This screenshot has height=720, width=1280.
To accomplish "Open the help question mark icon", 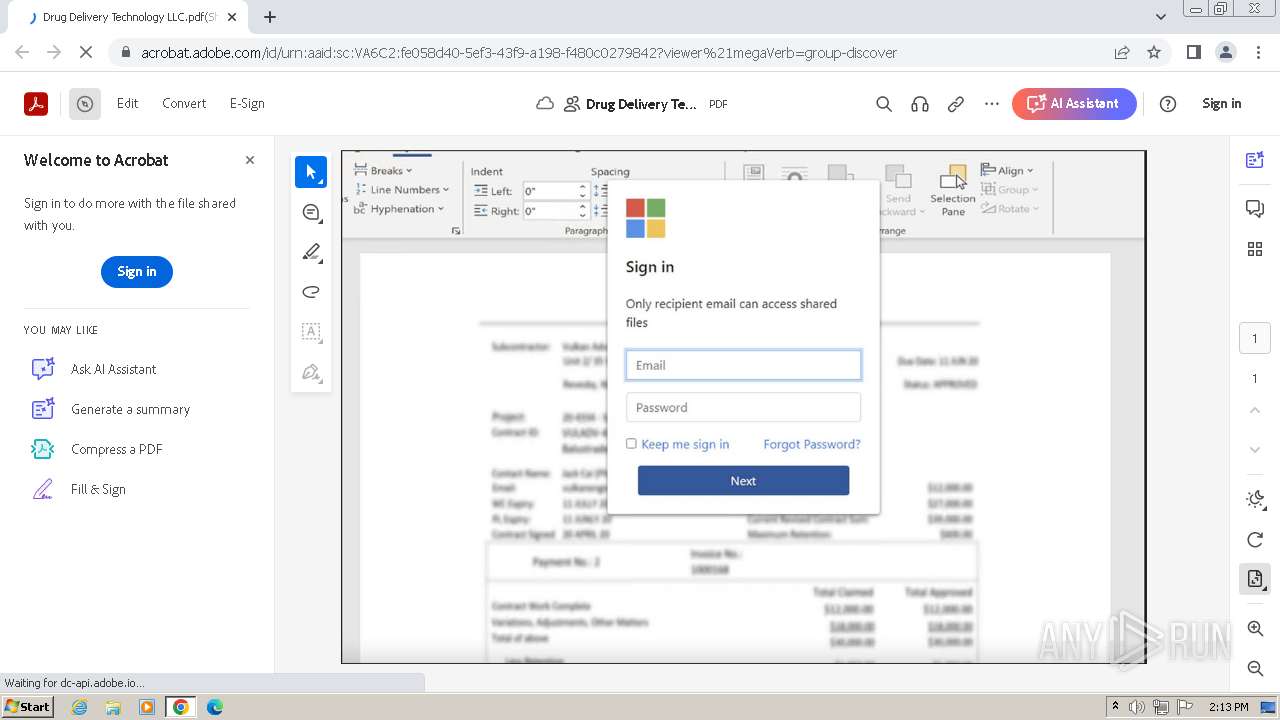I will 1168,104.
